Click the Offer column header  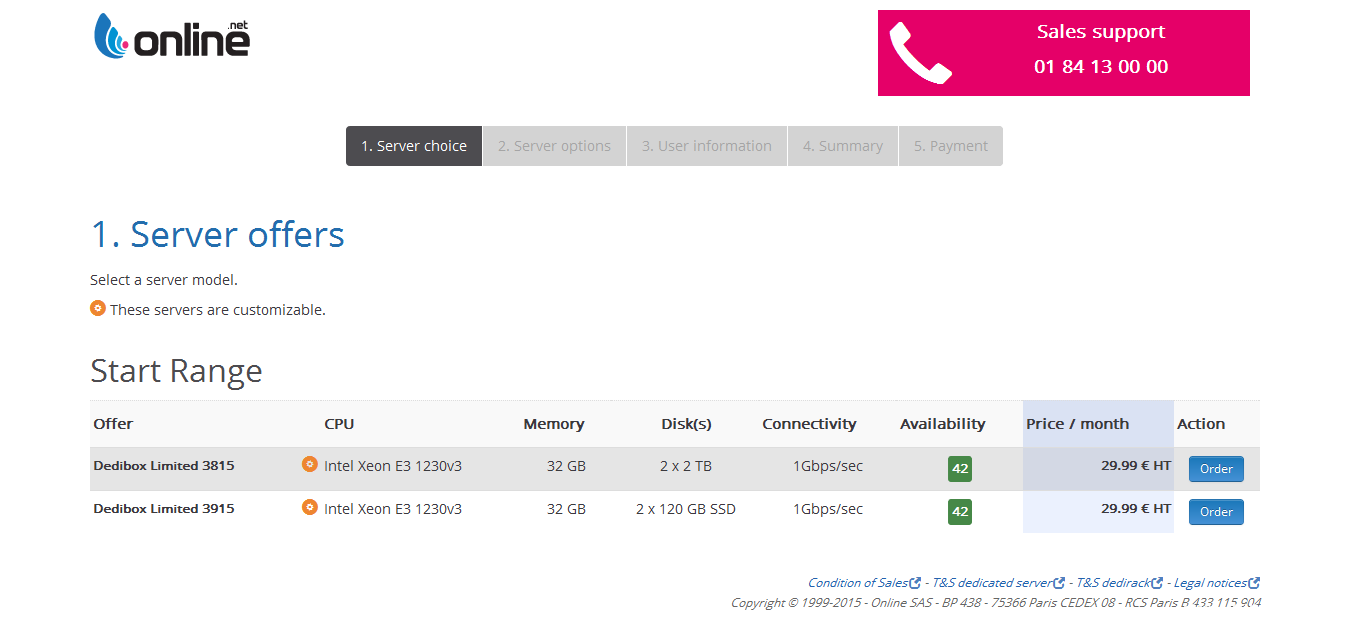113,424
